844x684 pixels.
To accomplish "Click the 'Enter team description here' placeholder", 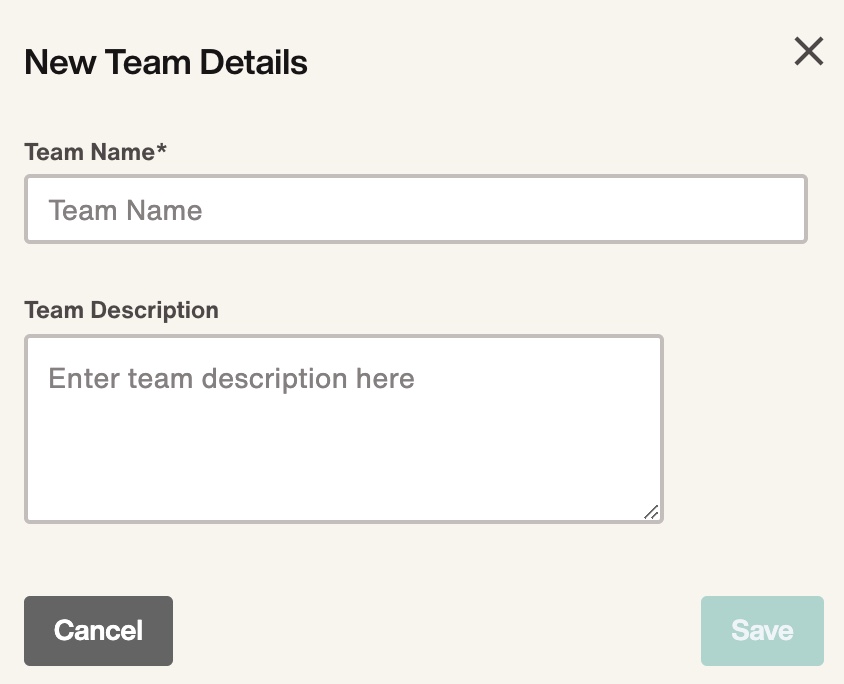I will pyautogui.click(x=231, y=378).
